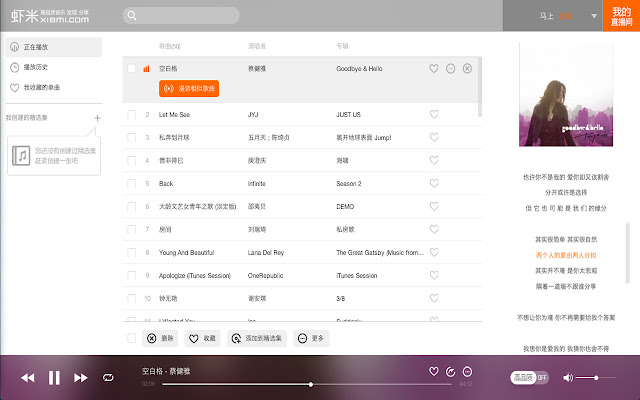The image size is (640, 400).
Task: Click the JYJ artist name
Action: pyautogui.click(x=253, y=115)
